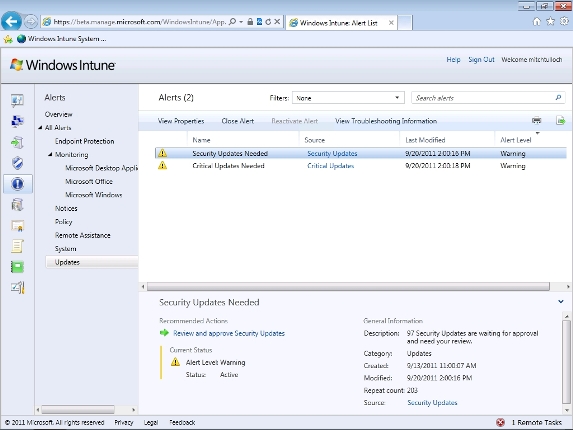Click Close Alert in the toolbar

(x=238, y=121)
